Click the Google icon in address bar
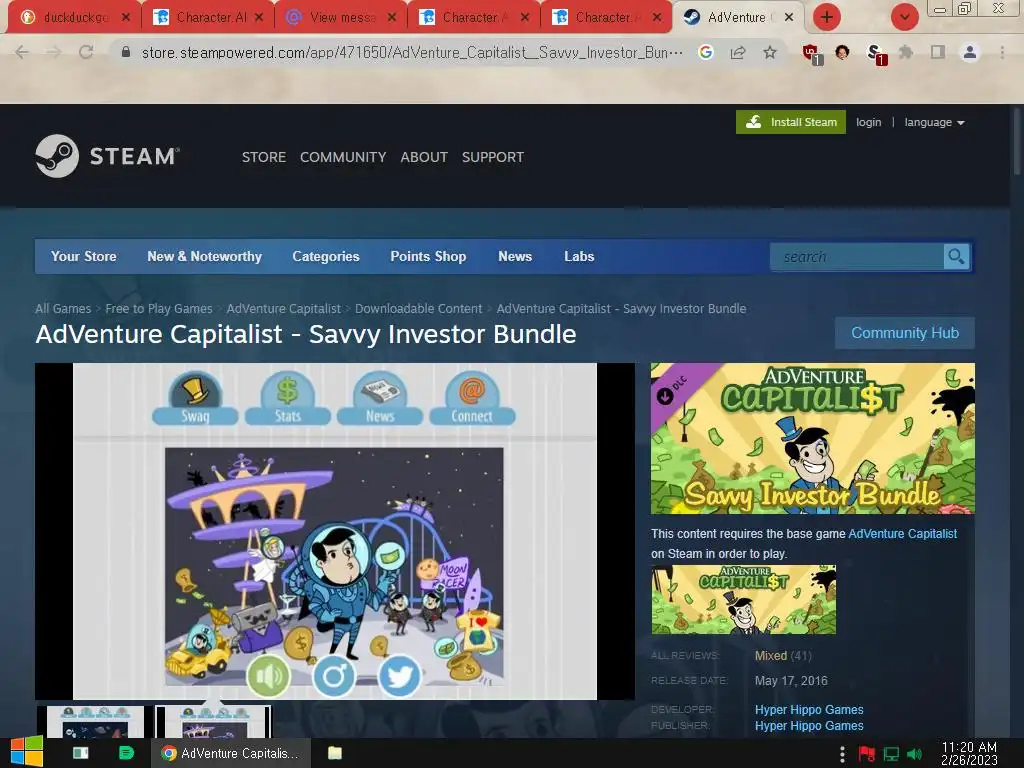 coord(705,52)
